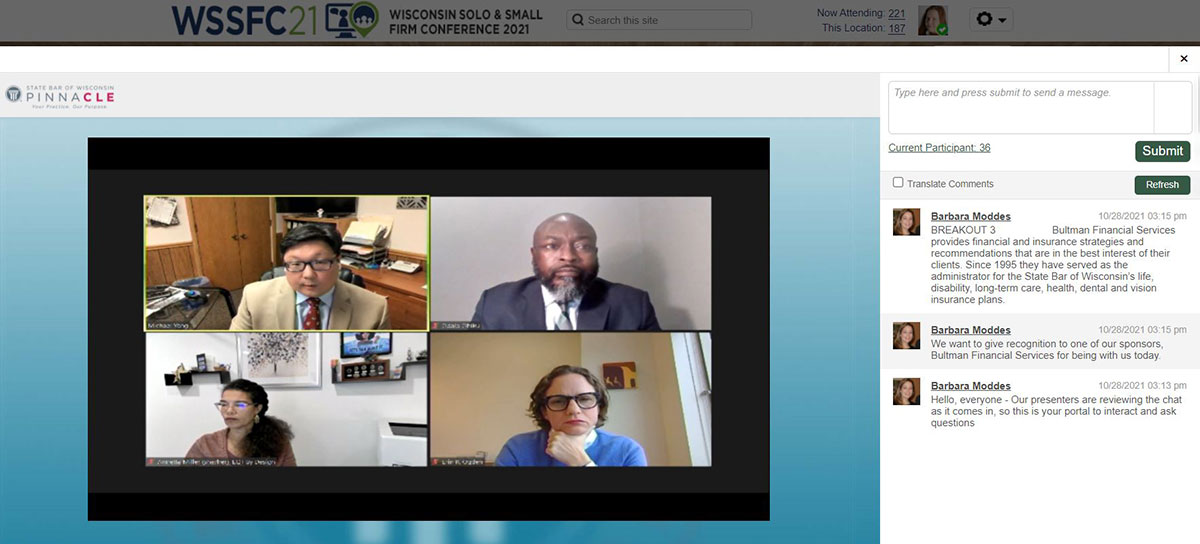Click the Now Attending 221 count link
Viewport: 1200px width, 544px height.
click(896, 13)
